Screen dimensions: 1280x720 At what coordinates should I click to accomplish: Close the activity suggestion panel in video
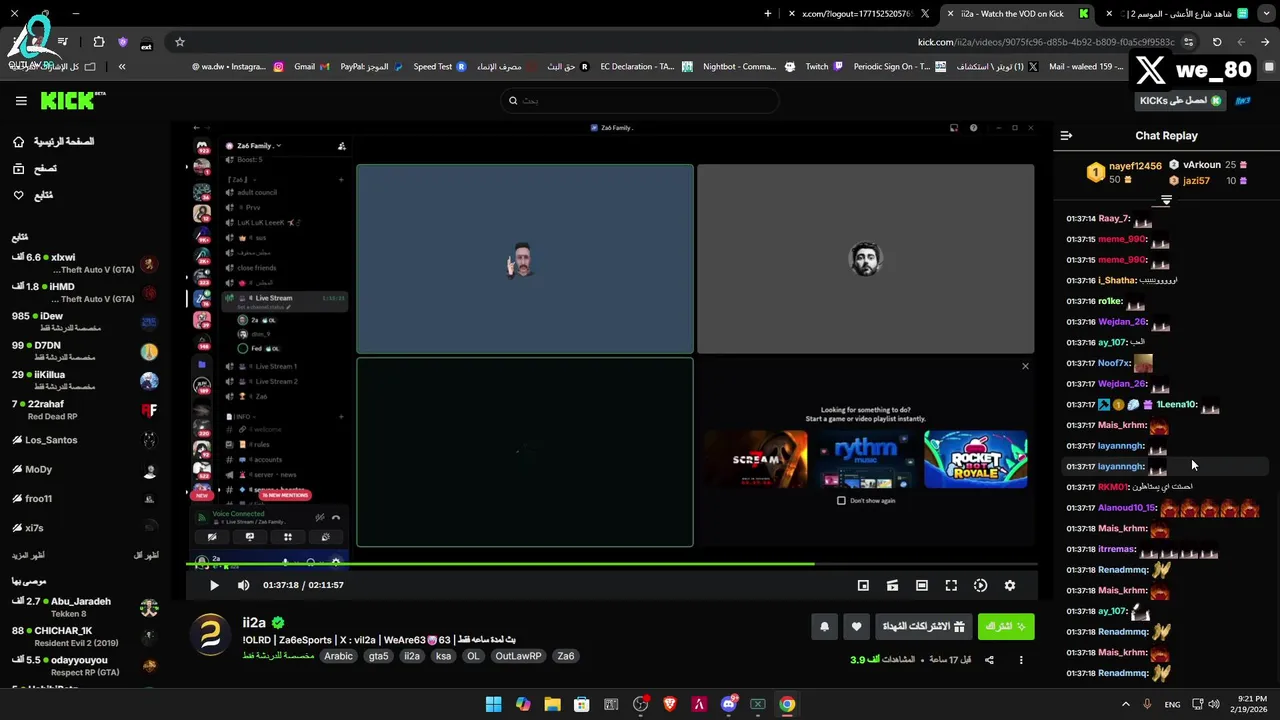[x=1025, y=366]
